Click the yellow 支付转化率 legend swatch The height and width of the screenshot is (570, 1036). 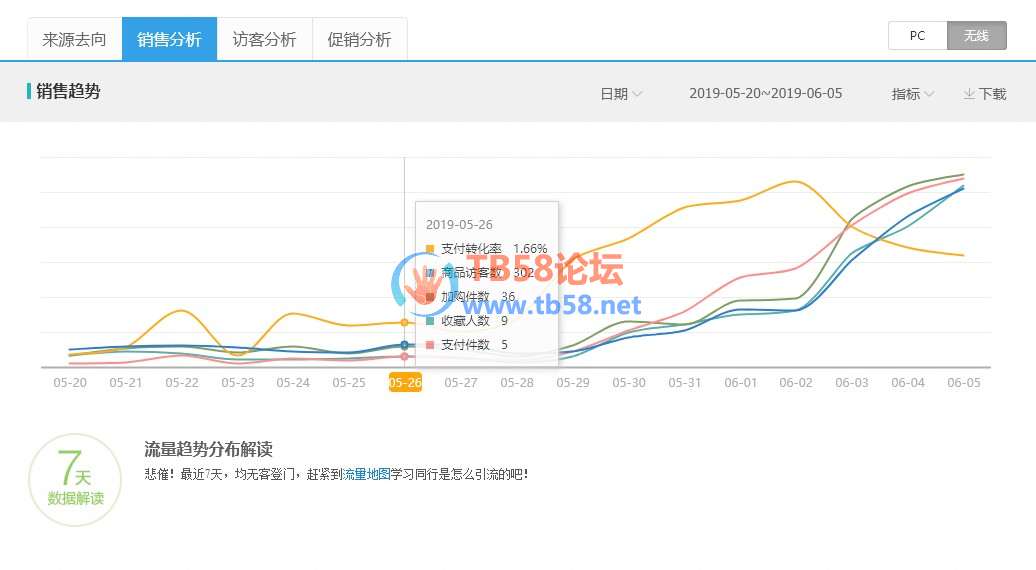click(x=430, y=249)
